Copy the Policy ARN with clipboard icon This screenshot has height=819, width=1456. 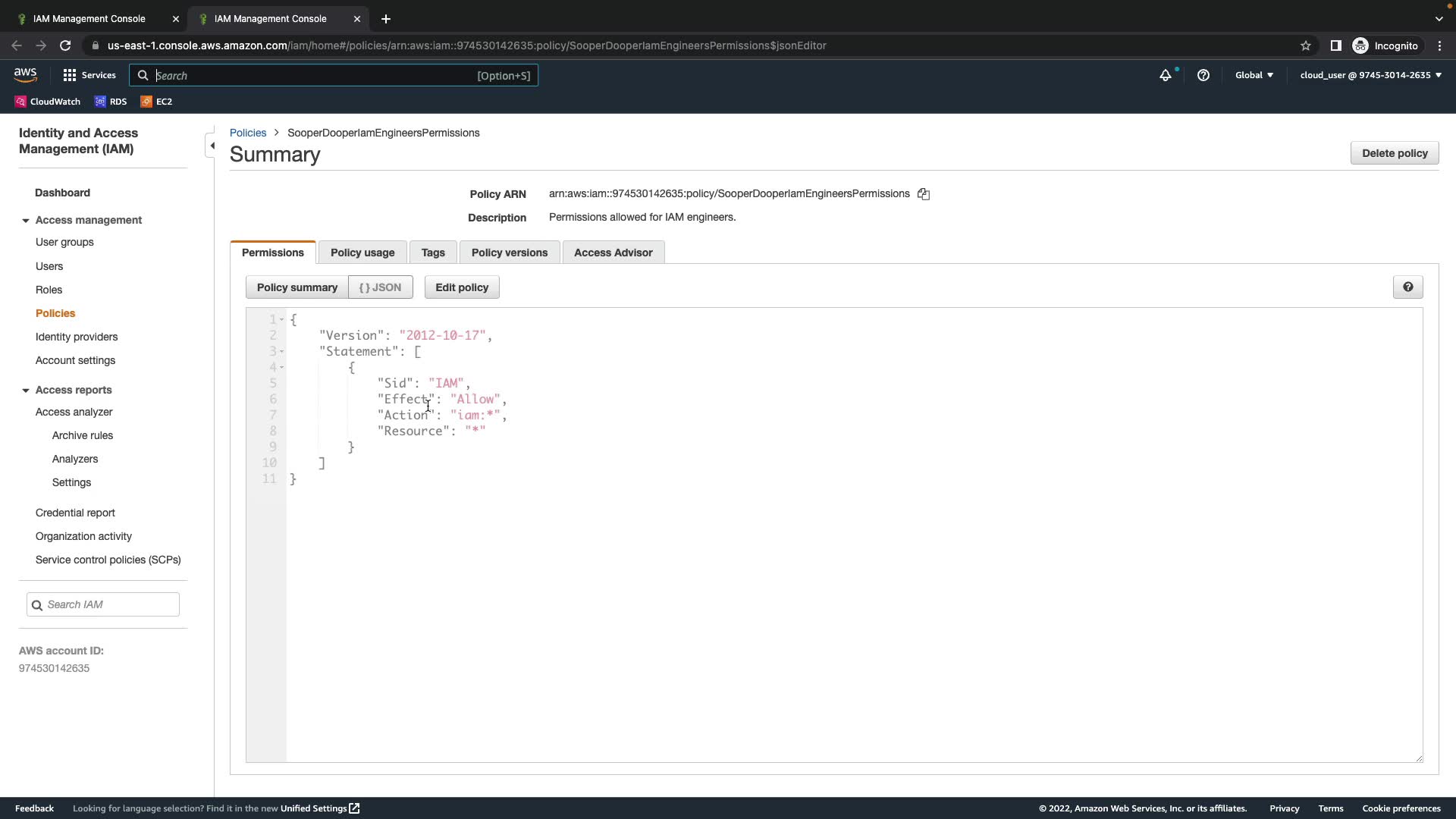click(x=923, y=194)
